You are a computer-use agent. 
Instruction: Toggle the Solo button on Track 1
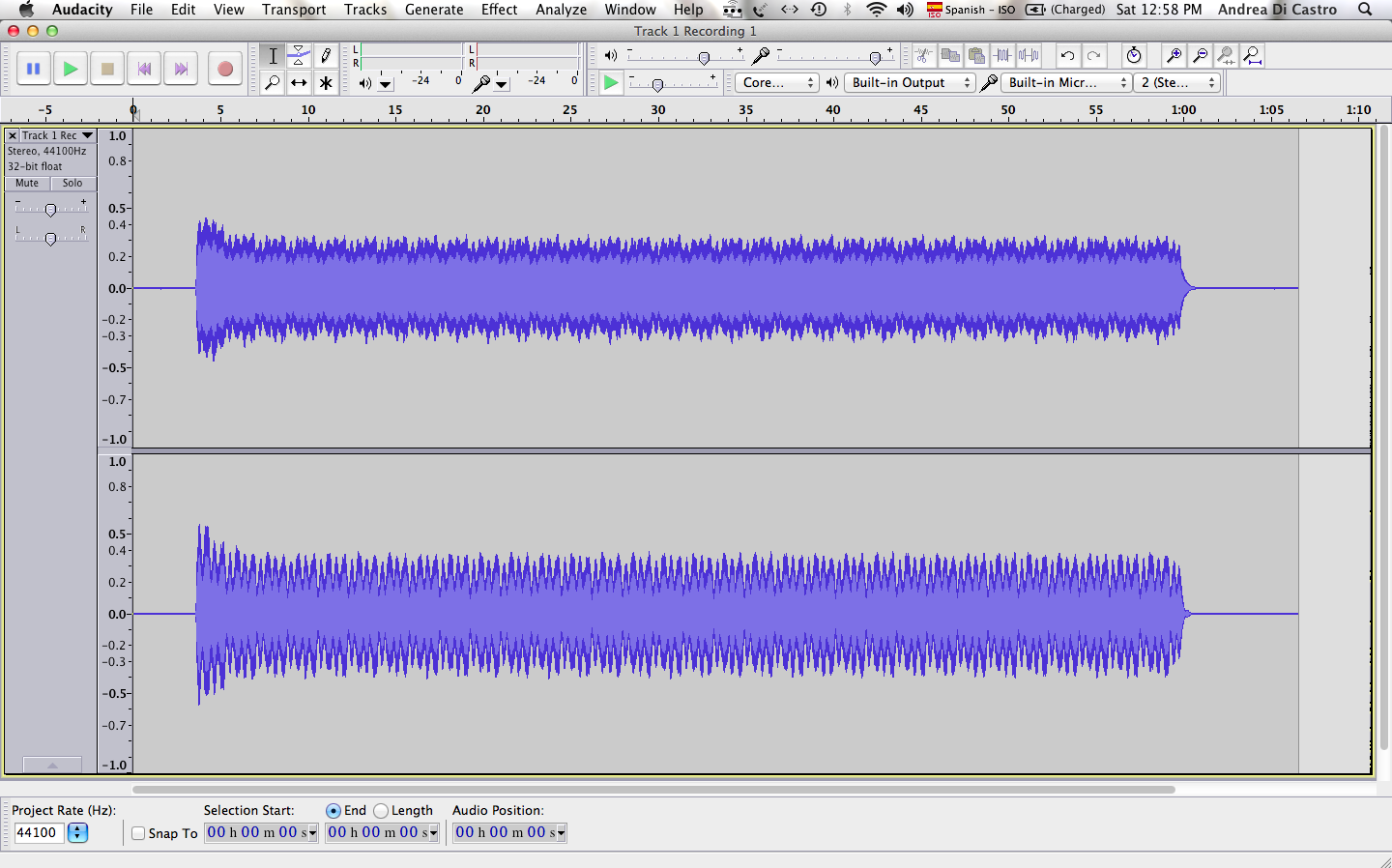coord(72,184)
